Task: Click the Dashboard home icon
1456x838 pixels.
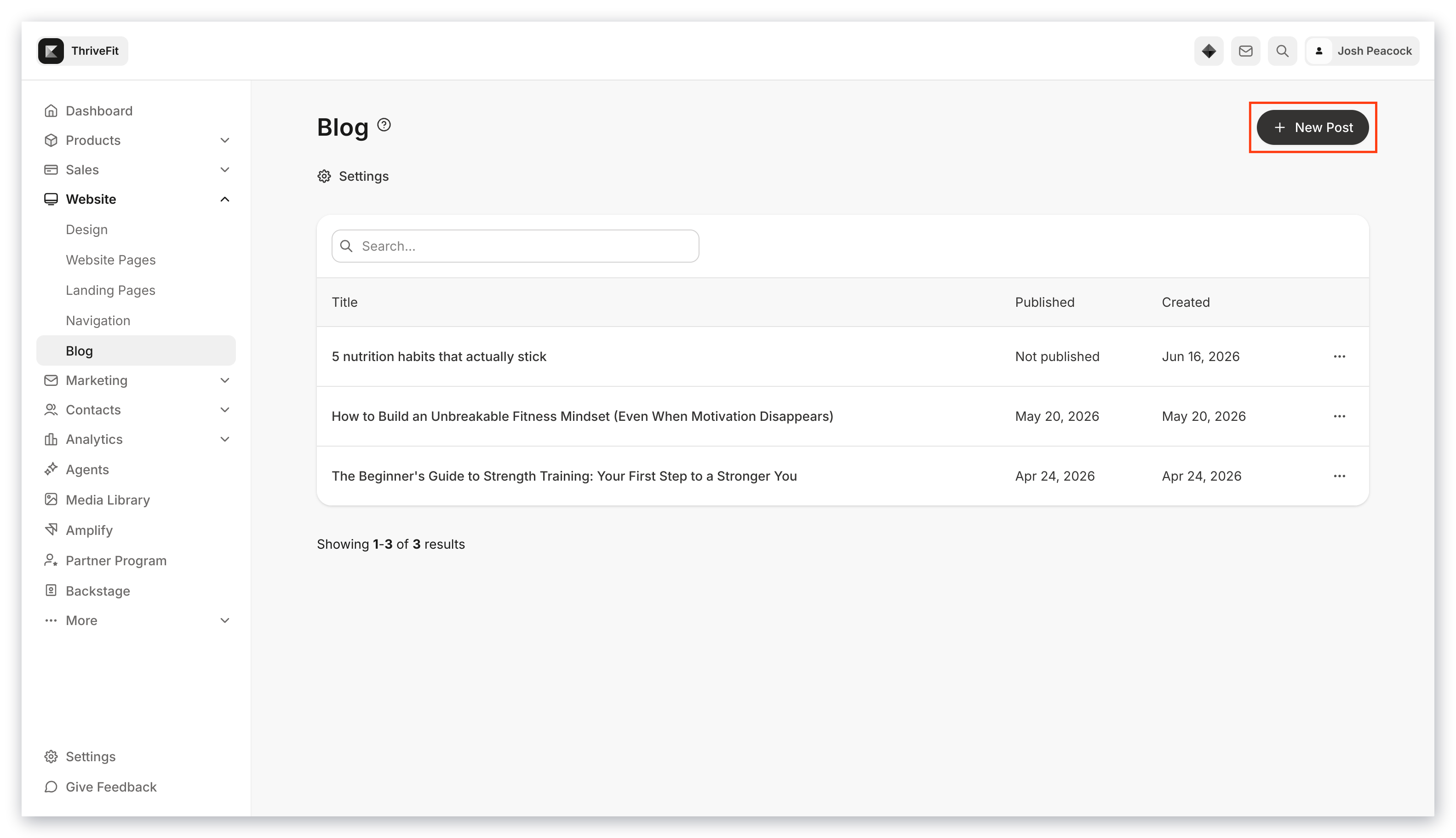Action: (51, 110)
